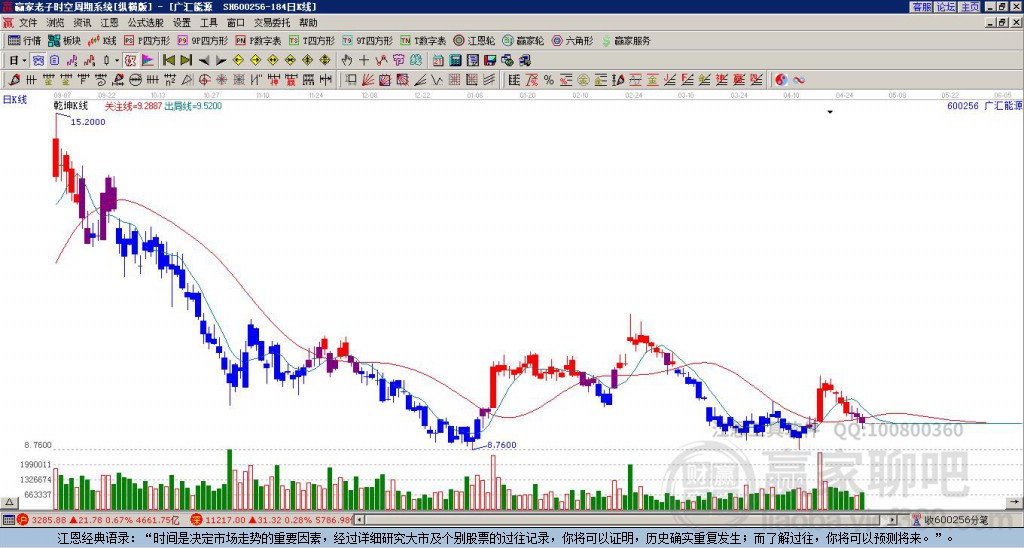Open the 浏览 menu

click(56, 23)
